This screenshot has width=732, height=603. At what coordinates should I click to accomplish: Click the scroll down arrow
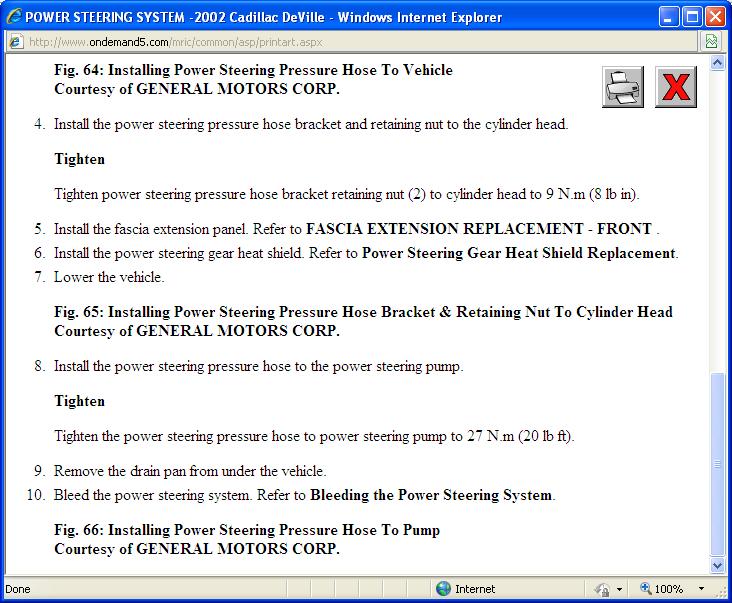tap(718, 565)
